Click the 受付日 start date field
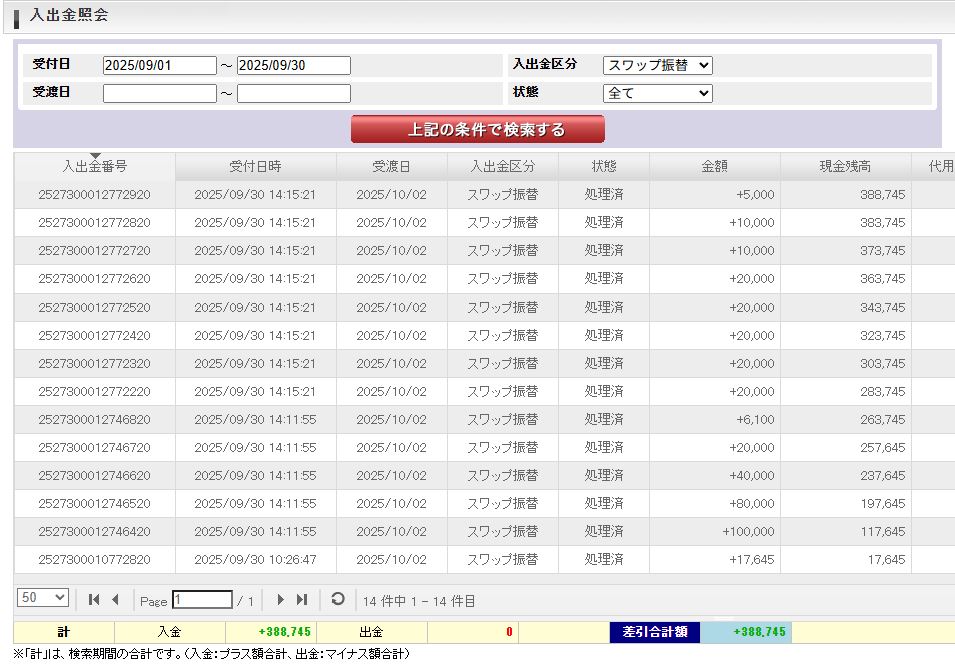This screenshot has width=955, height=666. tap(159, 65)
